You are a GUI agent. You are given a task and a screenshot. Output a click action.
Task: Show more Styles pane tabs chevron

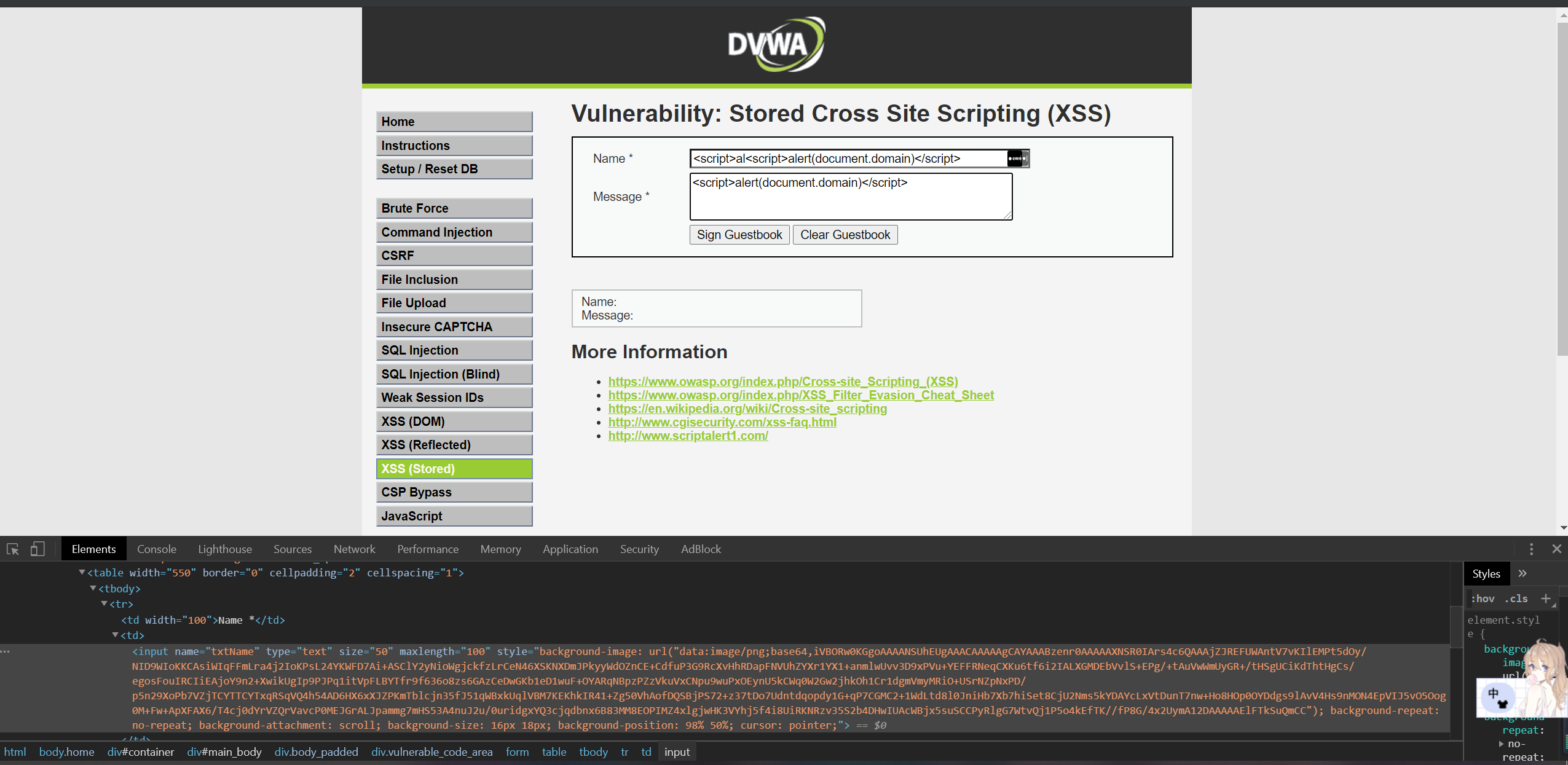click(x=1523, y=573)
